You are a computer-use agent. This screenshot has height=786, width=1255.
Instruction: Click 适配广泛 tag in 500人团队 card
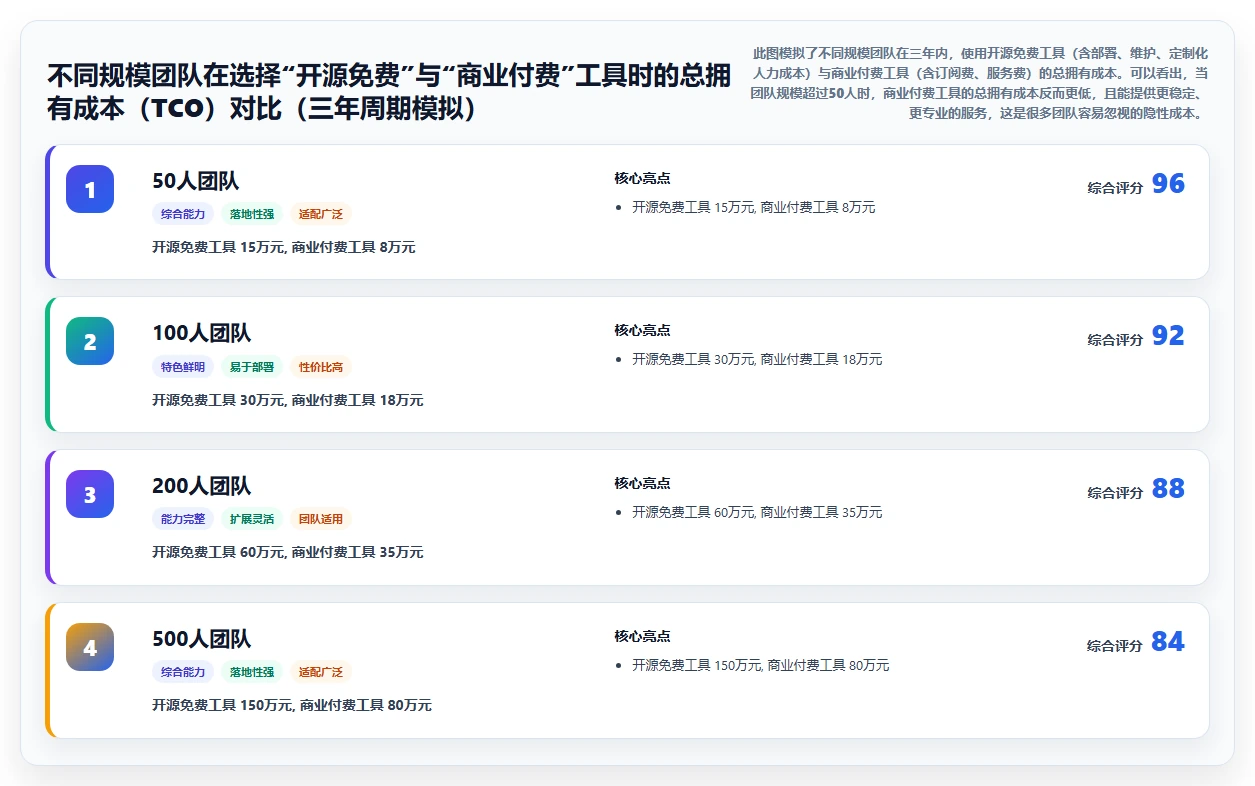pos(321,672)
